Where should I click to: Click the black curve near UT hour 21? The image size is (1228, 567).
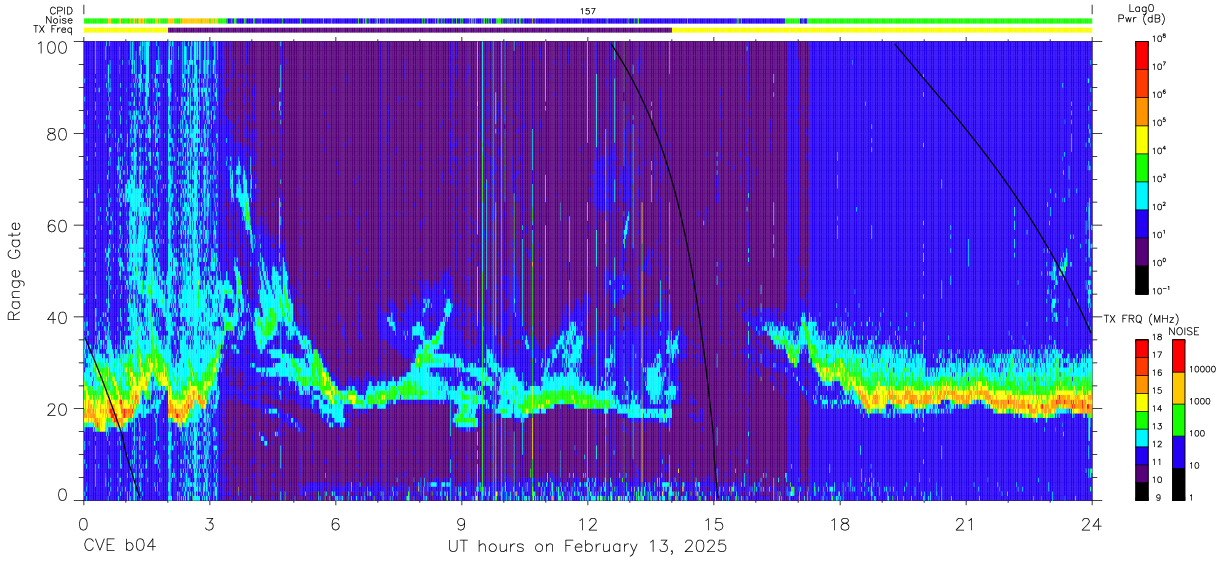point(966,129)
